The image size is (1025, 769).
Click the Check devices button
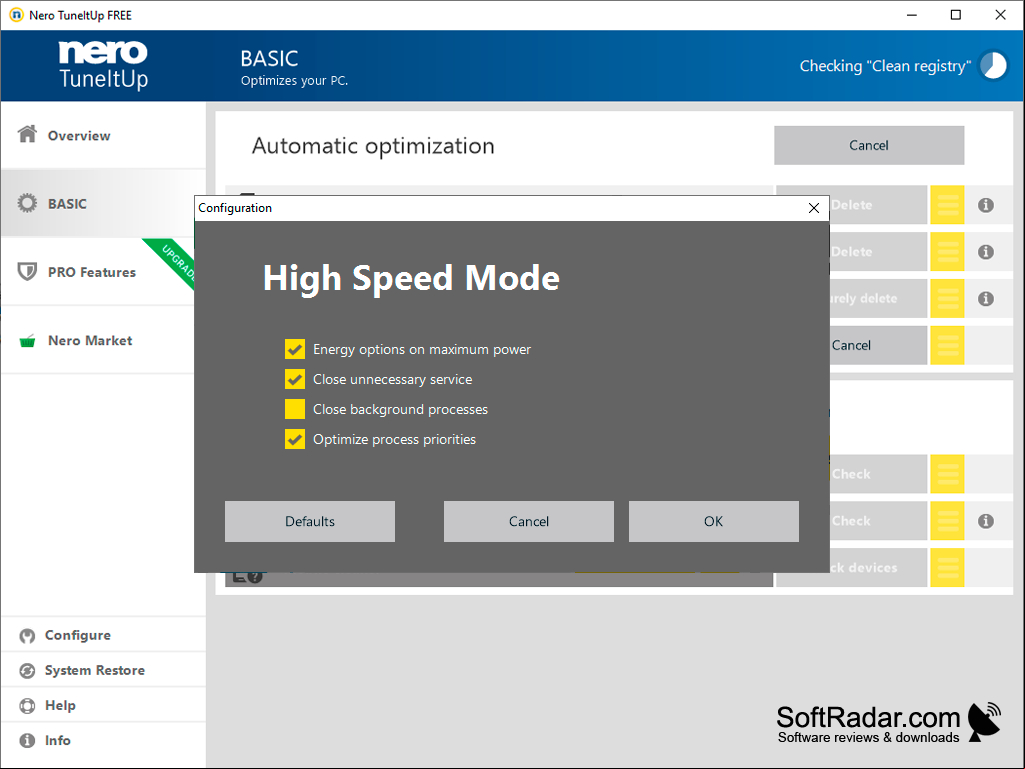878,568
